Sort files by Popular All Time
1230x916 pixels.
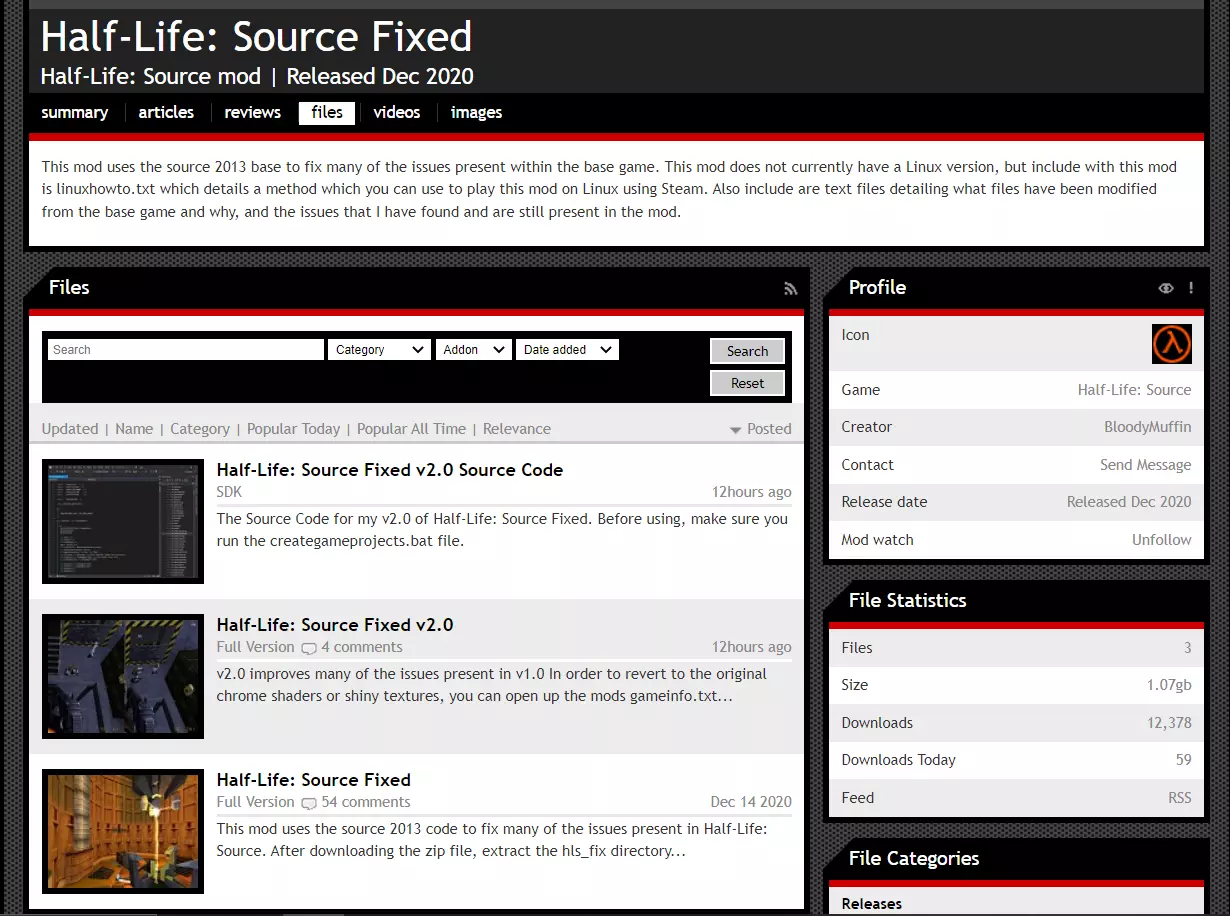coord(412,429)
